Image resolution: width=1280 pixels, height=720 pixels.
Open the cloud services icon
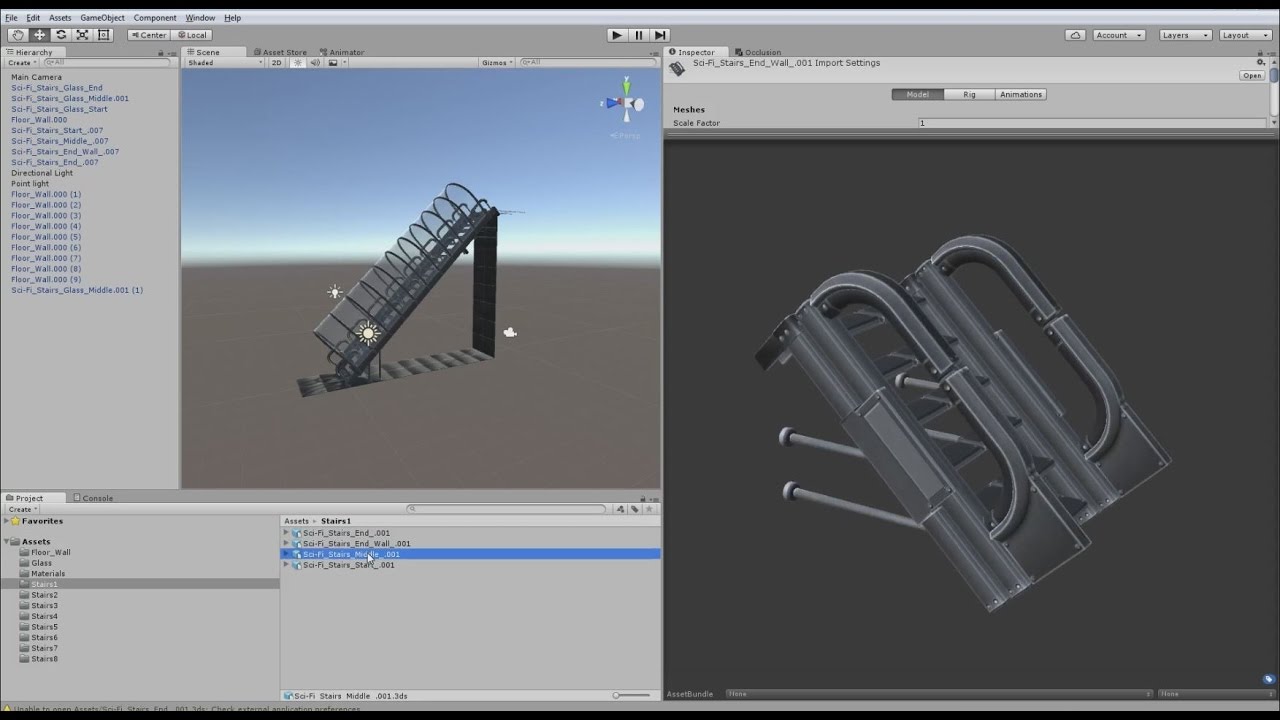point(1075,35)
